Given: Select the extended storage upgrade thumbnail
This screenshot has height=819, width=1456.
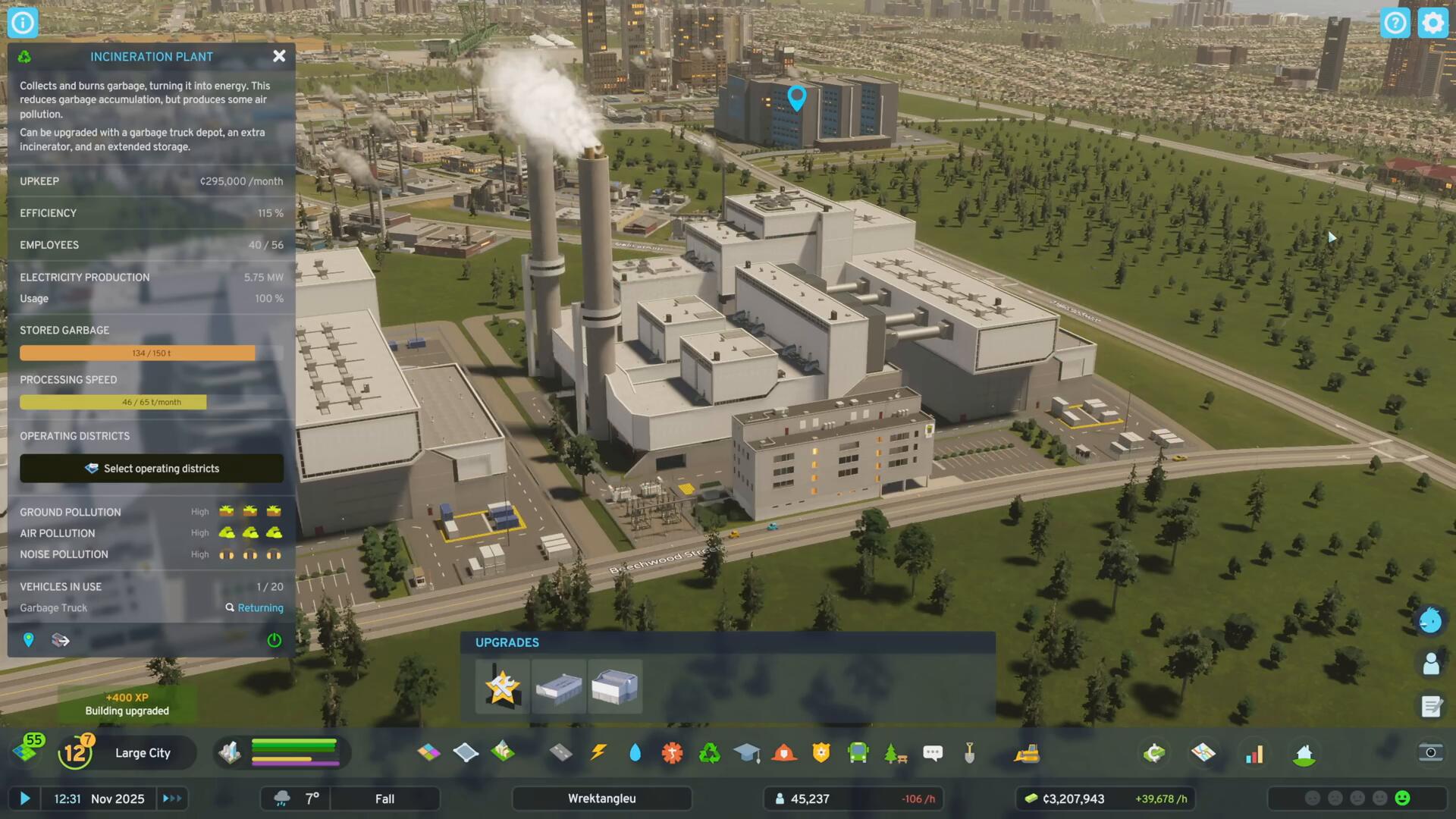Looking at the screenshot, I should tap(614, 687).
